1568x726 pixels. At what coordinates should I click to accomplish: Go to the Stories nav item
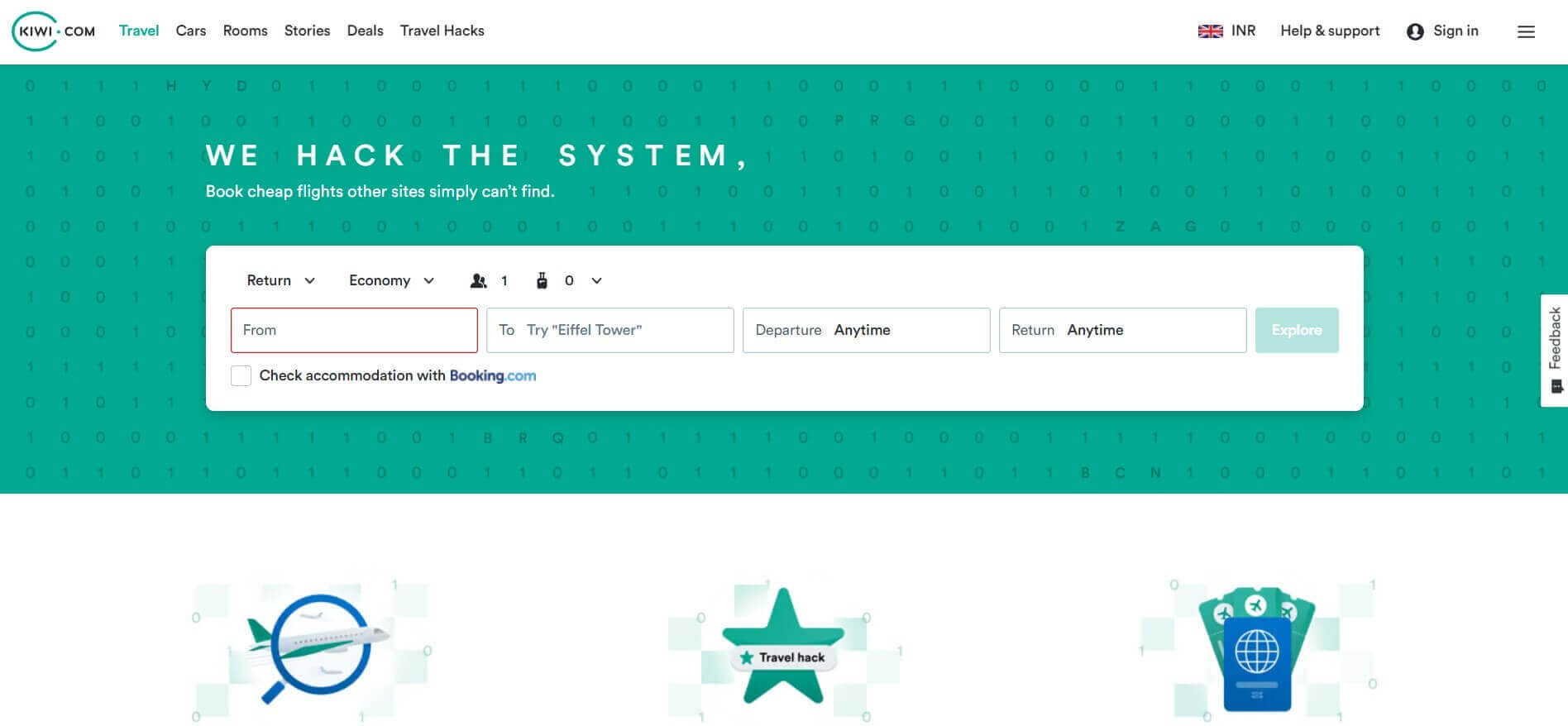[x=307, y=31]
